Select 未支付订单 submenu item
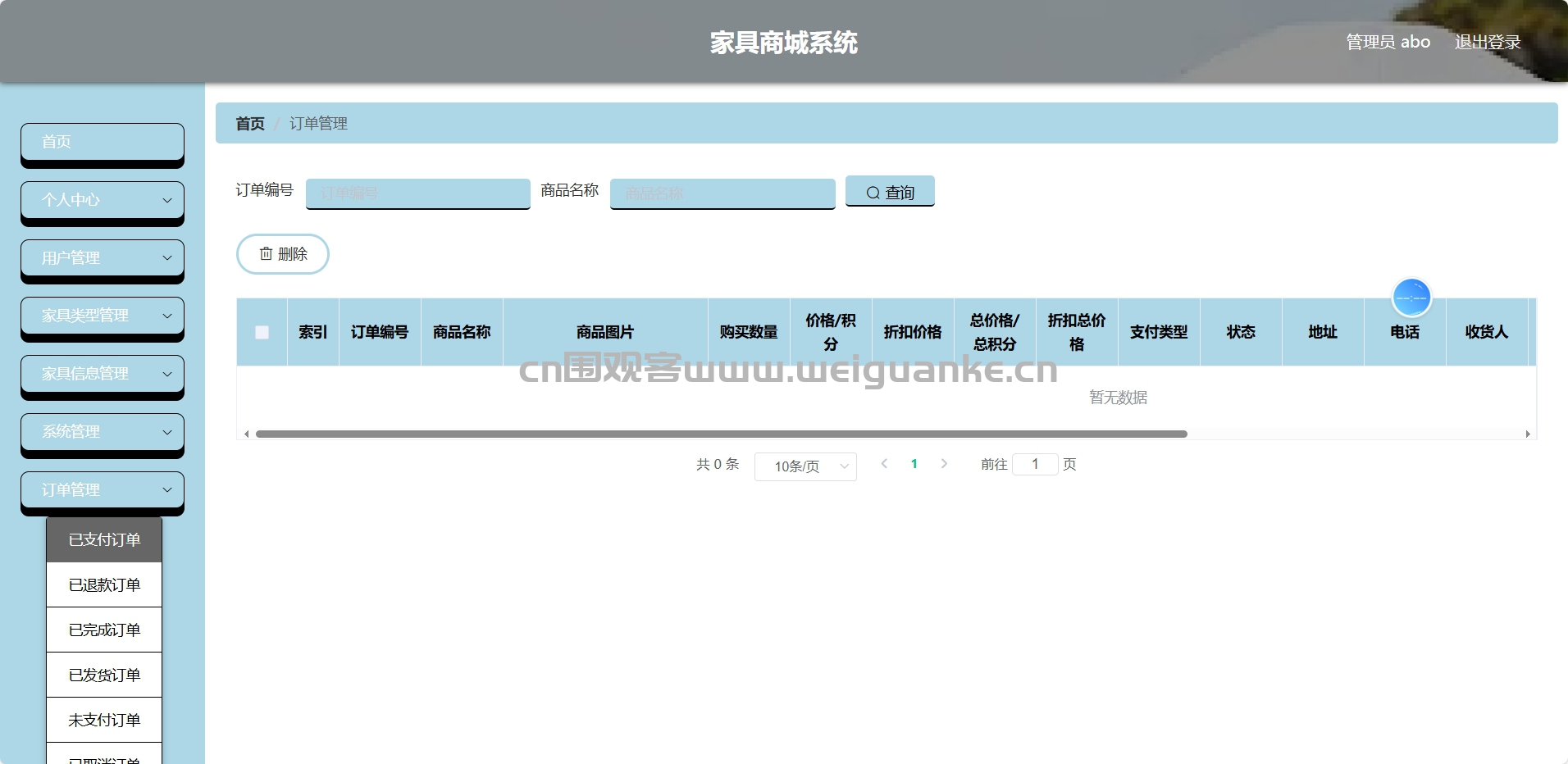This screenshot has height=764, width=1568. 104,720
